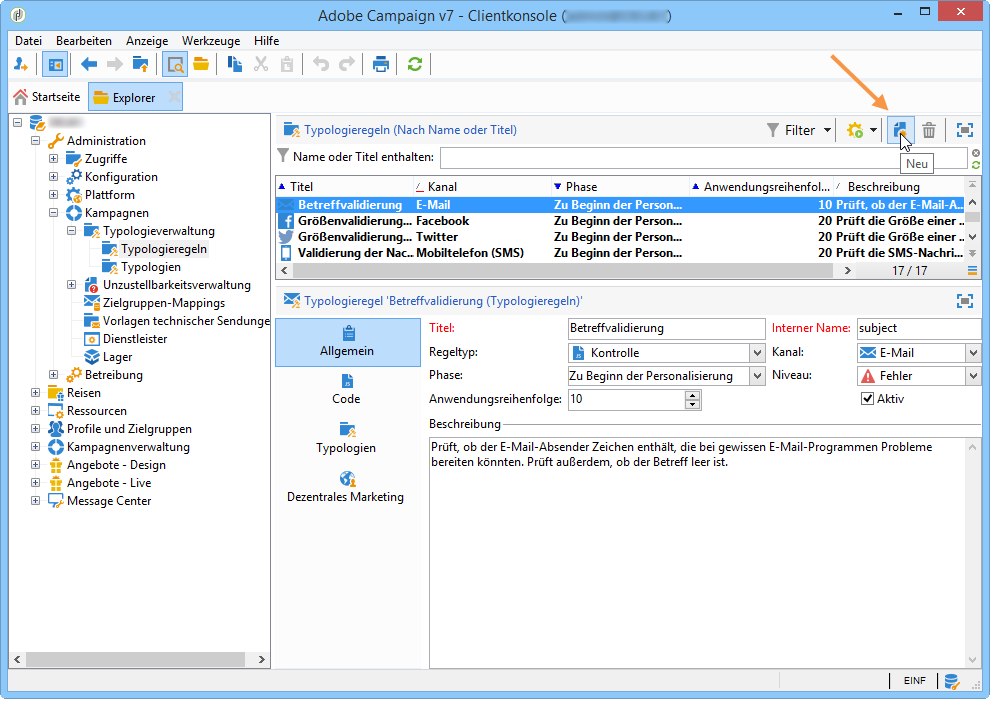Viewport: 1002px width, 708px height.
Task: Increase Anwendungsreihenfolge with up arrow
Action: tap(693, 395)
